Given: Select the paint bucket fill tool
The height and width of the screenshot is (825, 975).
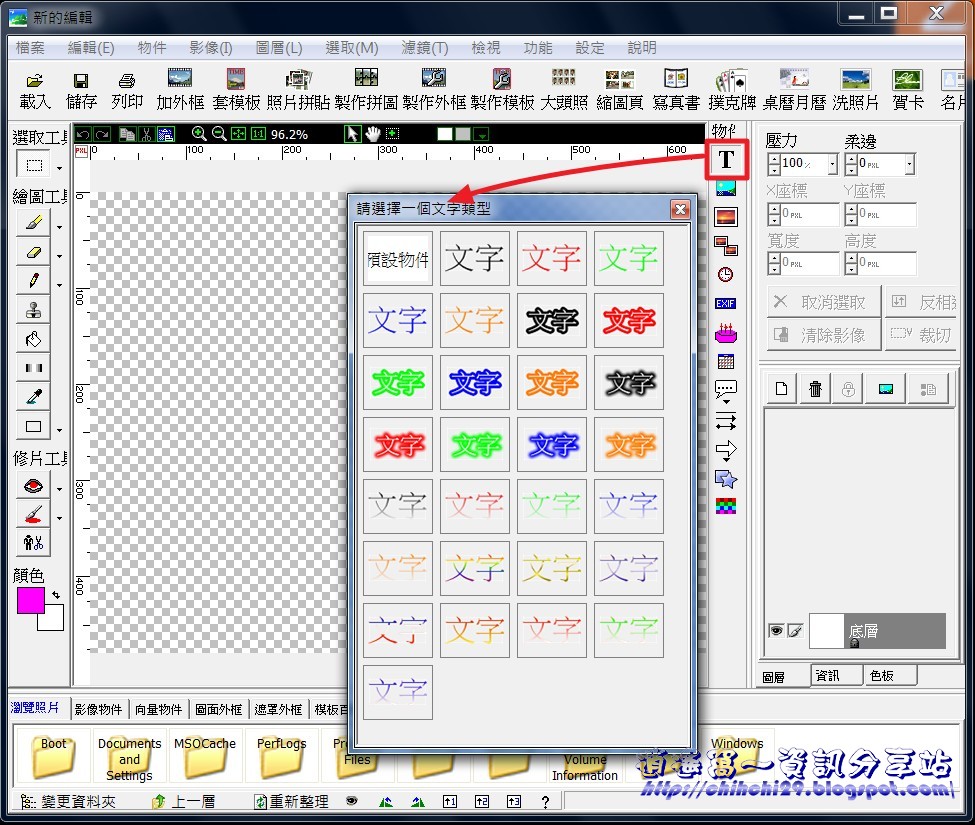Looking at the screenshot, I should (x=34, y=339).
